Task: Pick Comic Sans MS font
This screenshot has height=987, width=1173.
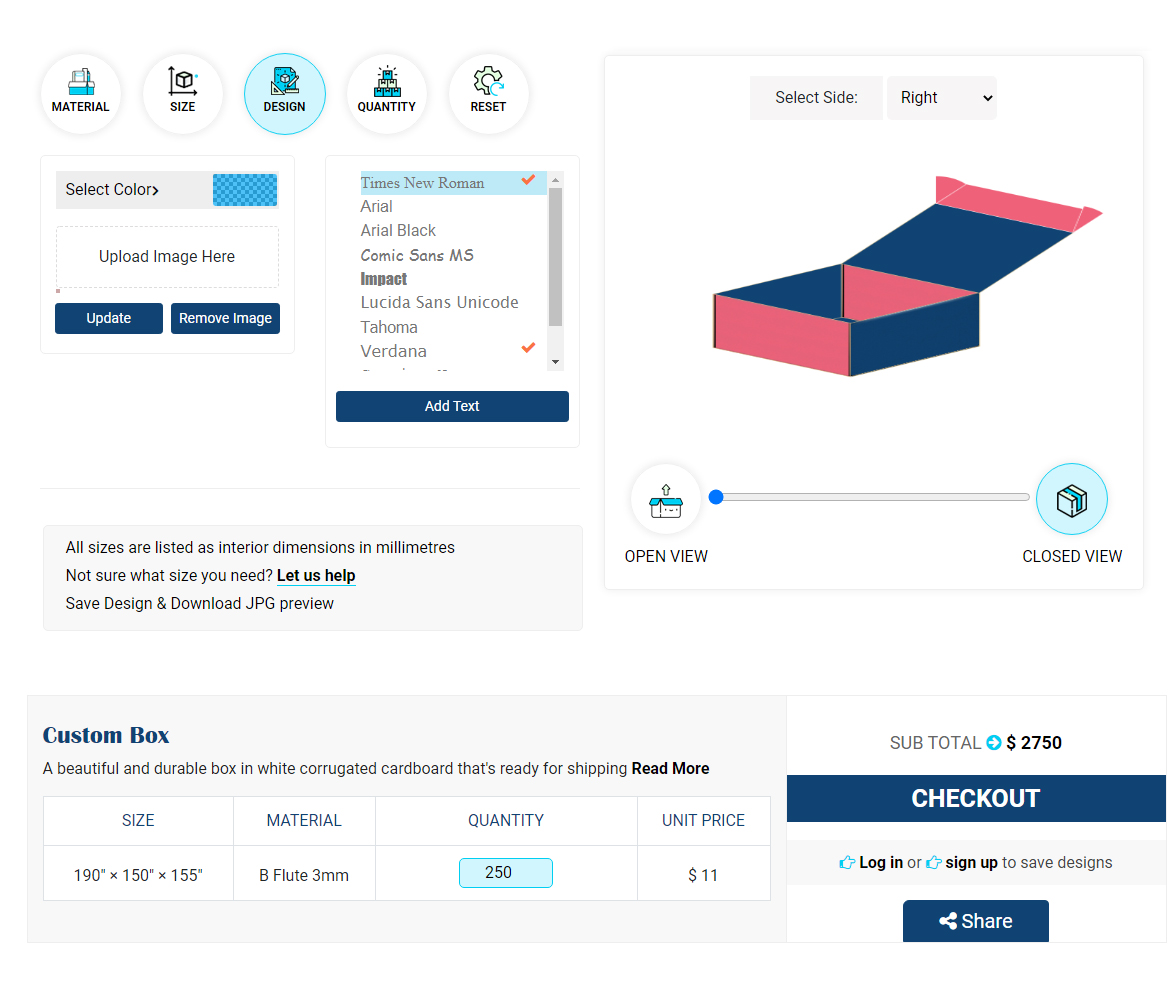Action: 417,255
